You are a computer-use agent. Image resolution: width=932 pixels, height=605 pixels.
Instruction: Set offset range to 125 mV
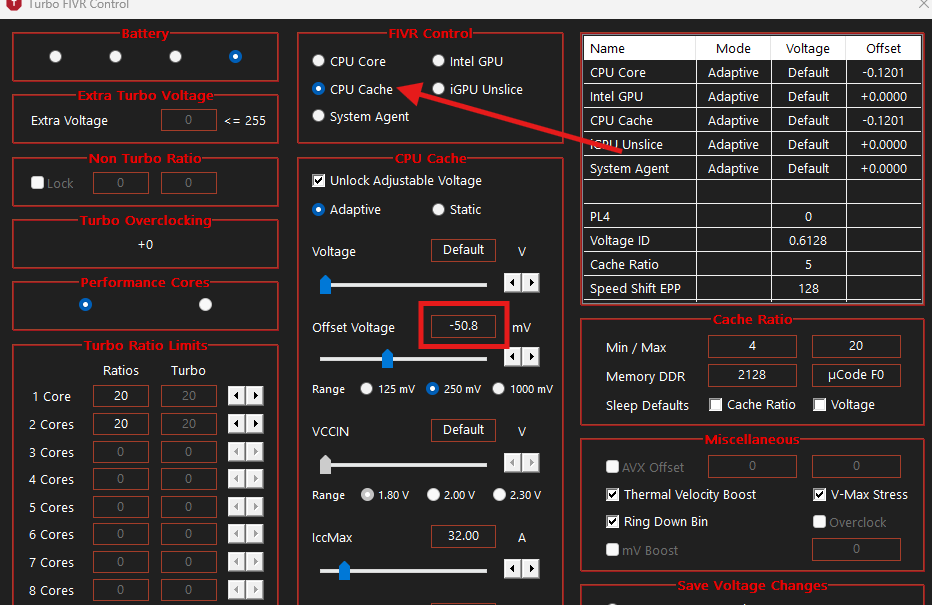click(x=367, y=389)
